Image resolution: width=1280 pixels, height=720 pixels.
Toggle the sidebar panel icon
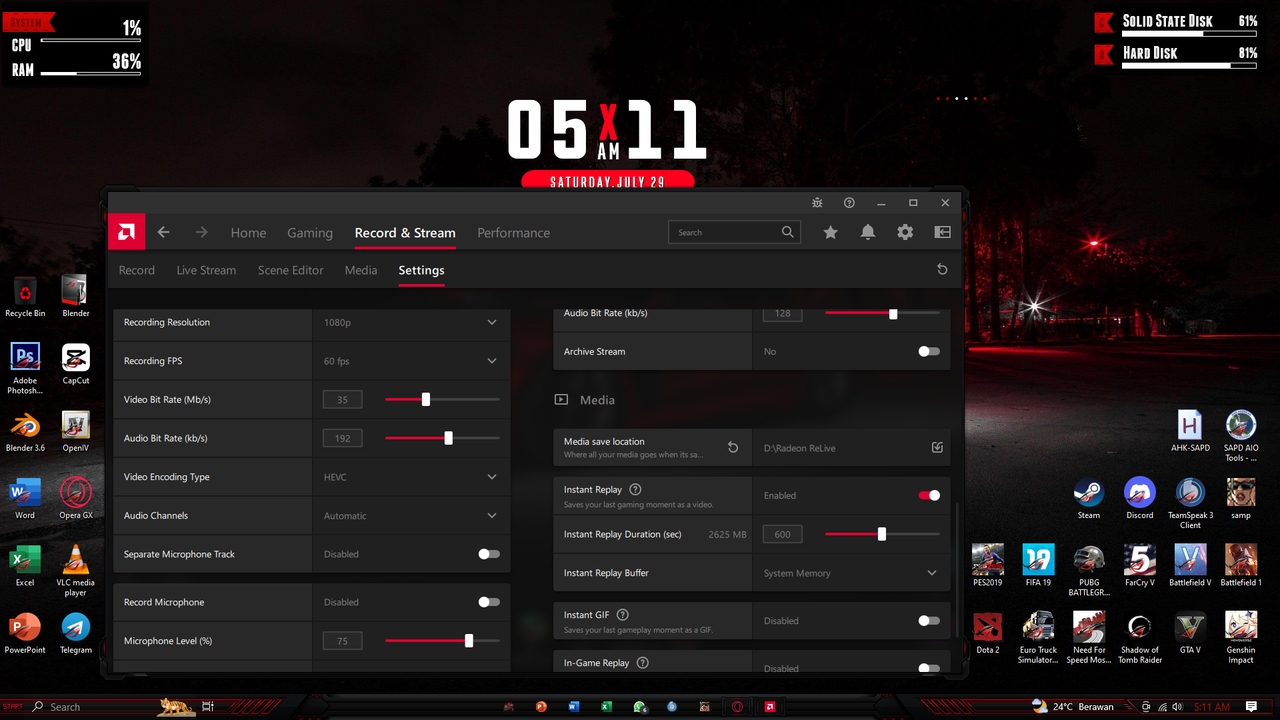[942, 232]
